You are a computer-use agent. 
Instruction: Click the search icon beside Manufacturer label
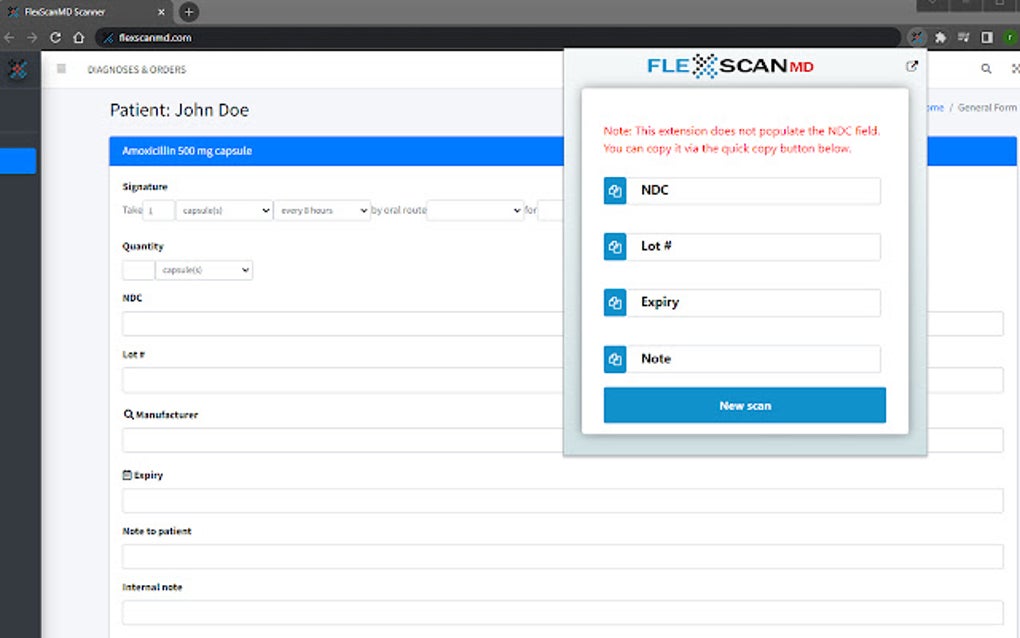pos(127,413)
